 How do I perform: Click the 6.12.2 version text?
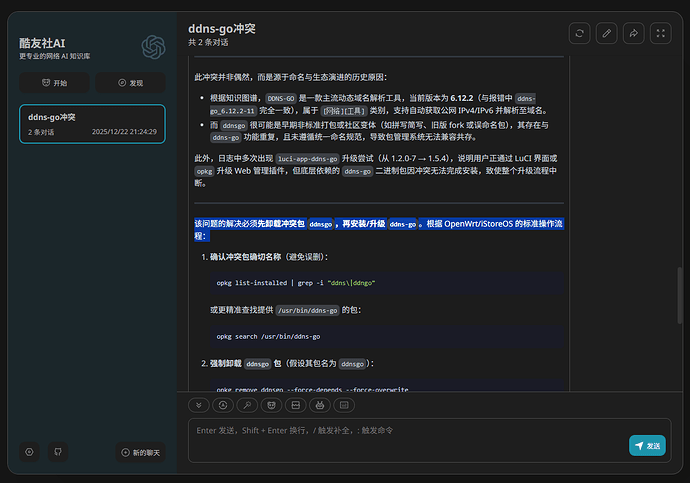[x=462, y=98]
